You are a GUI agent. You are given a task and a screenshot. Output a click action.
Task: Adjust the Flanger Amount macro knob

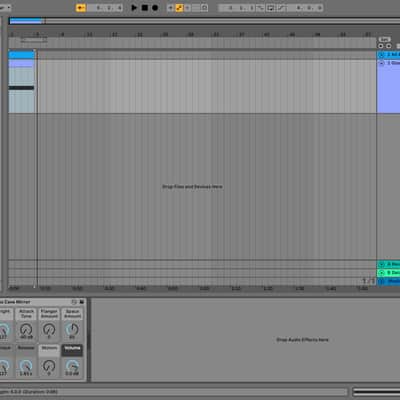(x=49, y=330)
